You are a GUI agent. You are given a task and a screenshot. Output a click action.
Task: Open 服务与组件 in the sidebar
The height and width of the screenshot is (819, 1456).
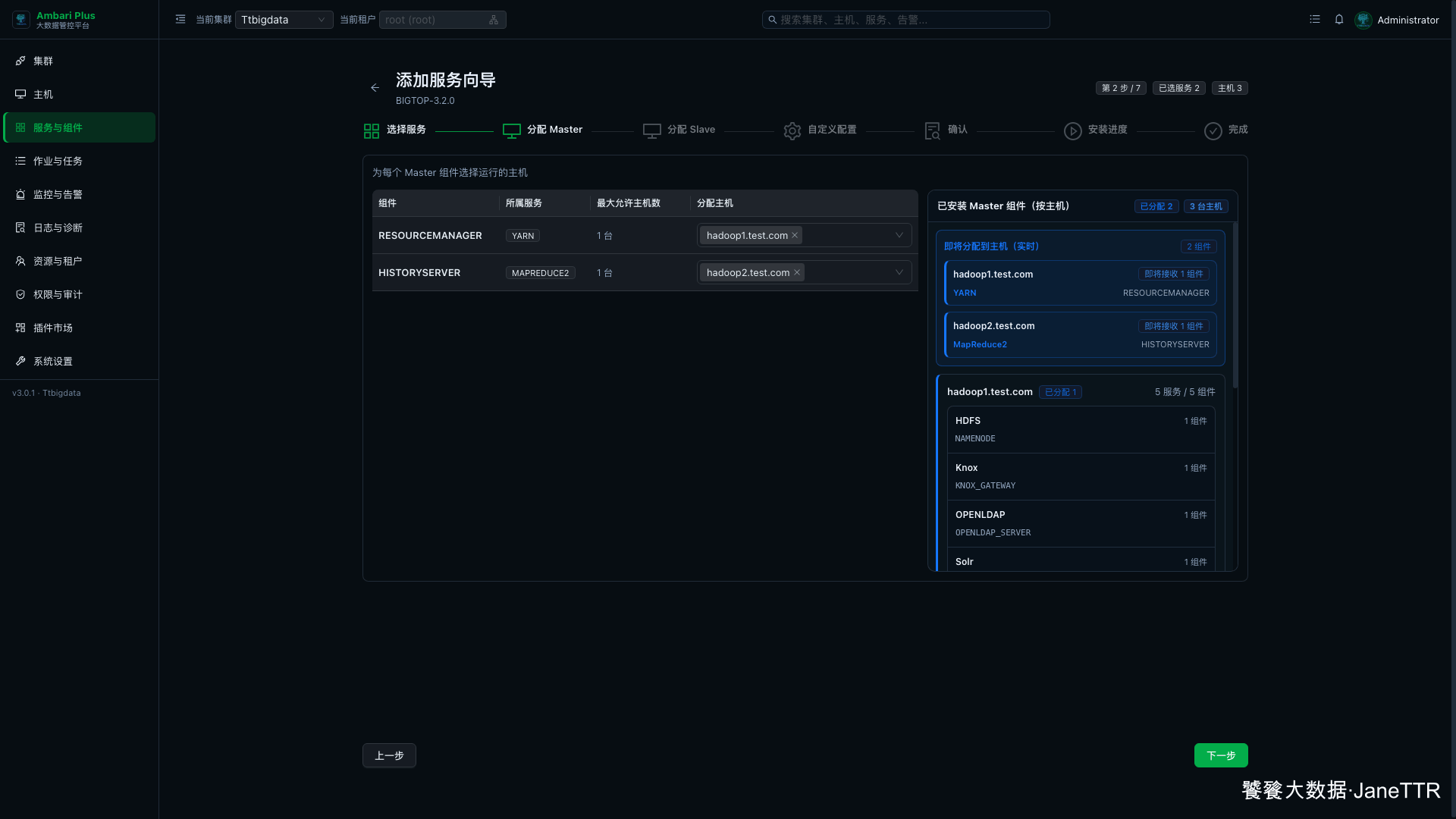[x=80, y=127]
